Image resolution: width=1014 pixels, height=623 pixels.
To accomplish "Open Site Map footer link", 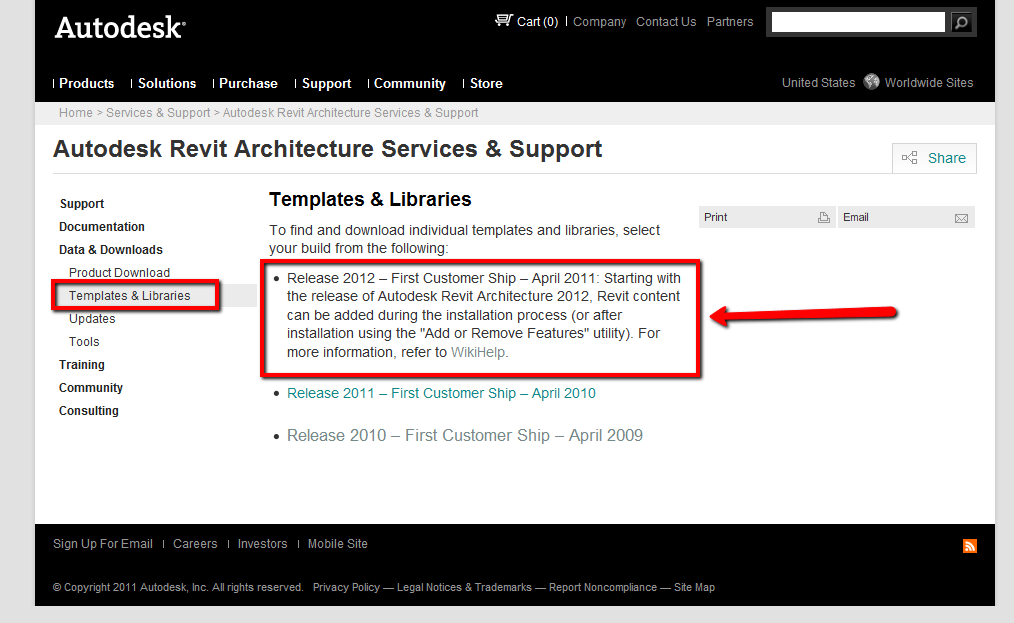I will click(695, 587).
